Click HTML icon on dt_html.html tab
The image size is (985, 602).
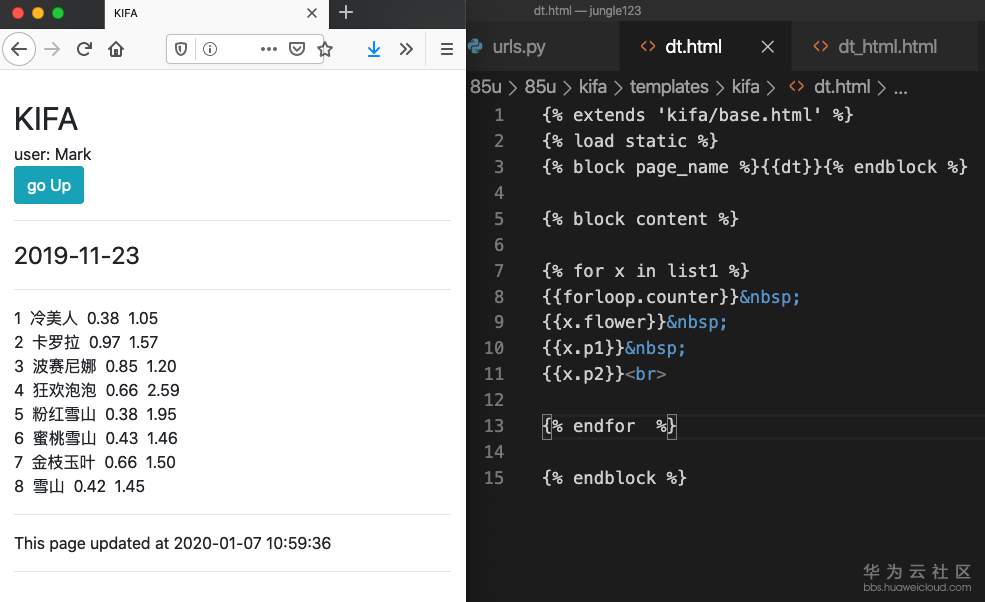coord(820,47)
